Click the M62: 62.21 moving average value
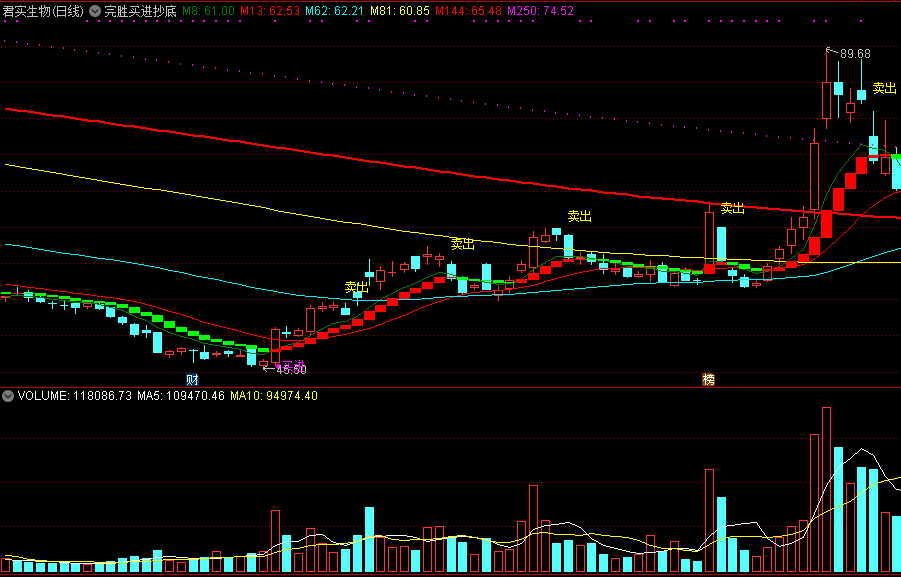The image size is (901, 577). 335,11
